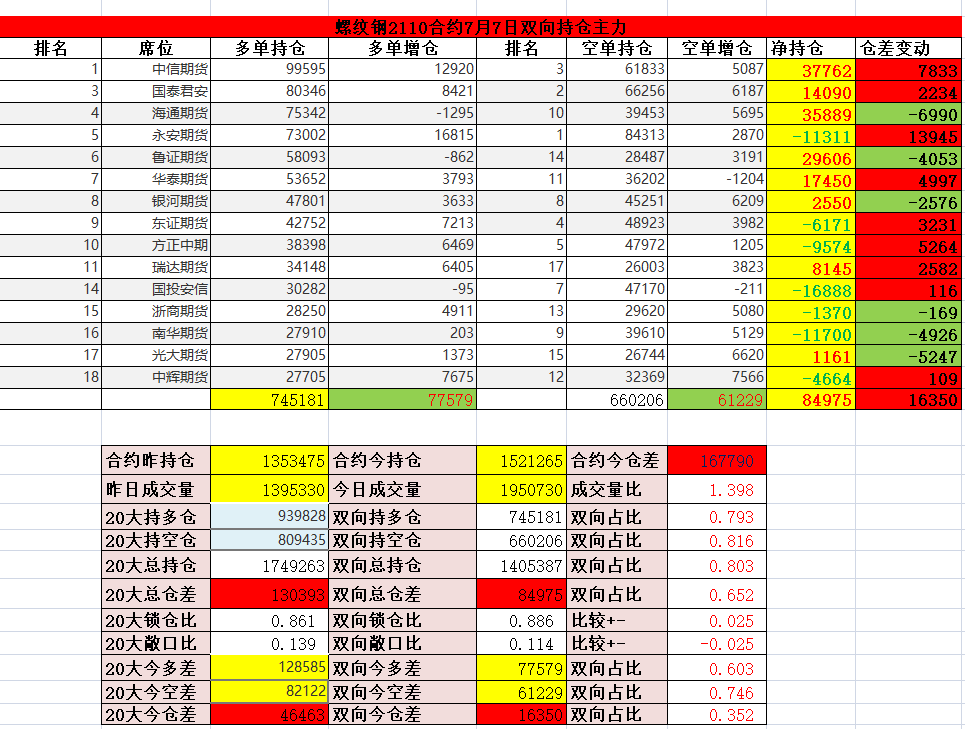Image resolution: width=965 pixels, height=729 pixels.
Task: Select the 席位 column header
Action: pos(156,48)
